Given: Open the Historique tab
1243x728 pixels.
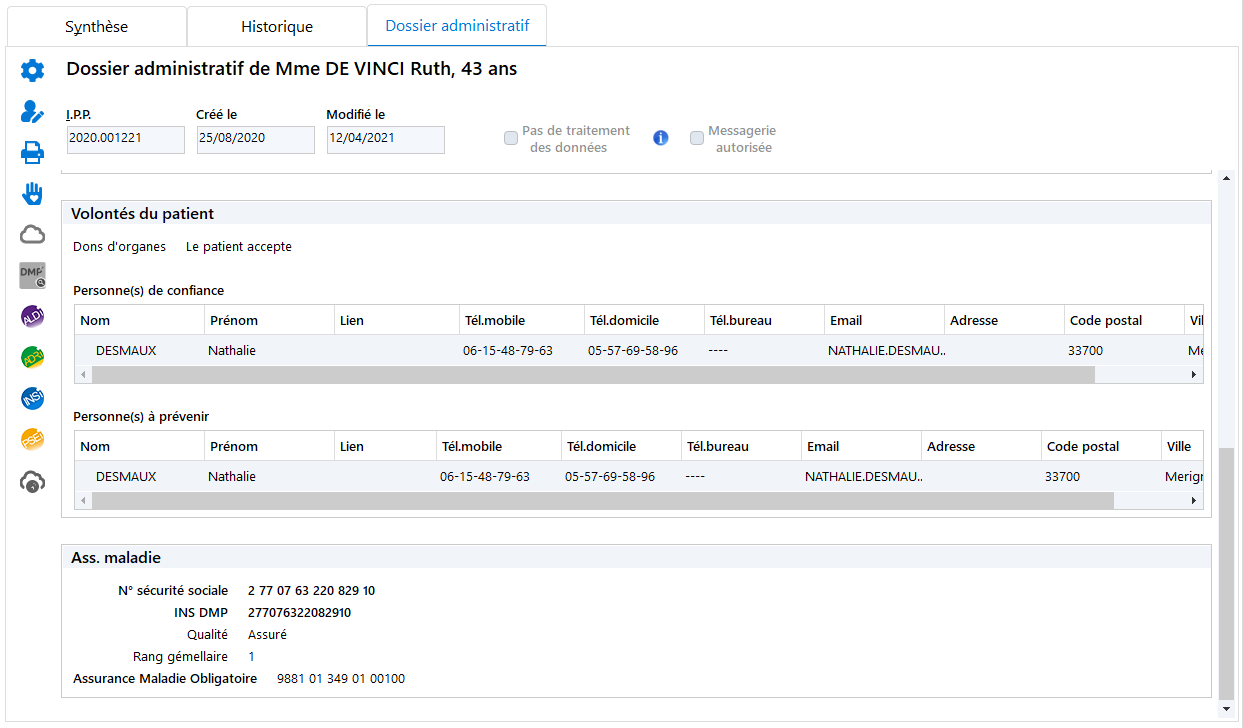Looking at the screenshot, I should click(x=277, y=27).
